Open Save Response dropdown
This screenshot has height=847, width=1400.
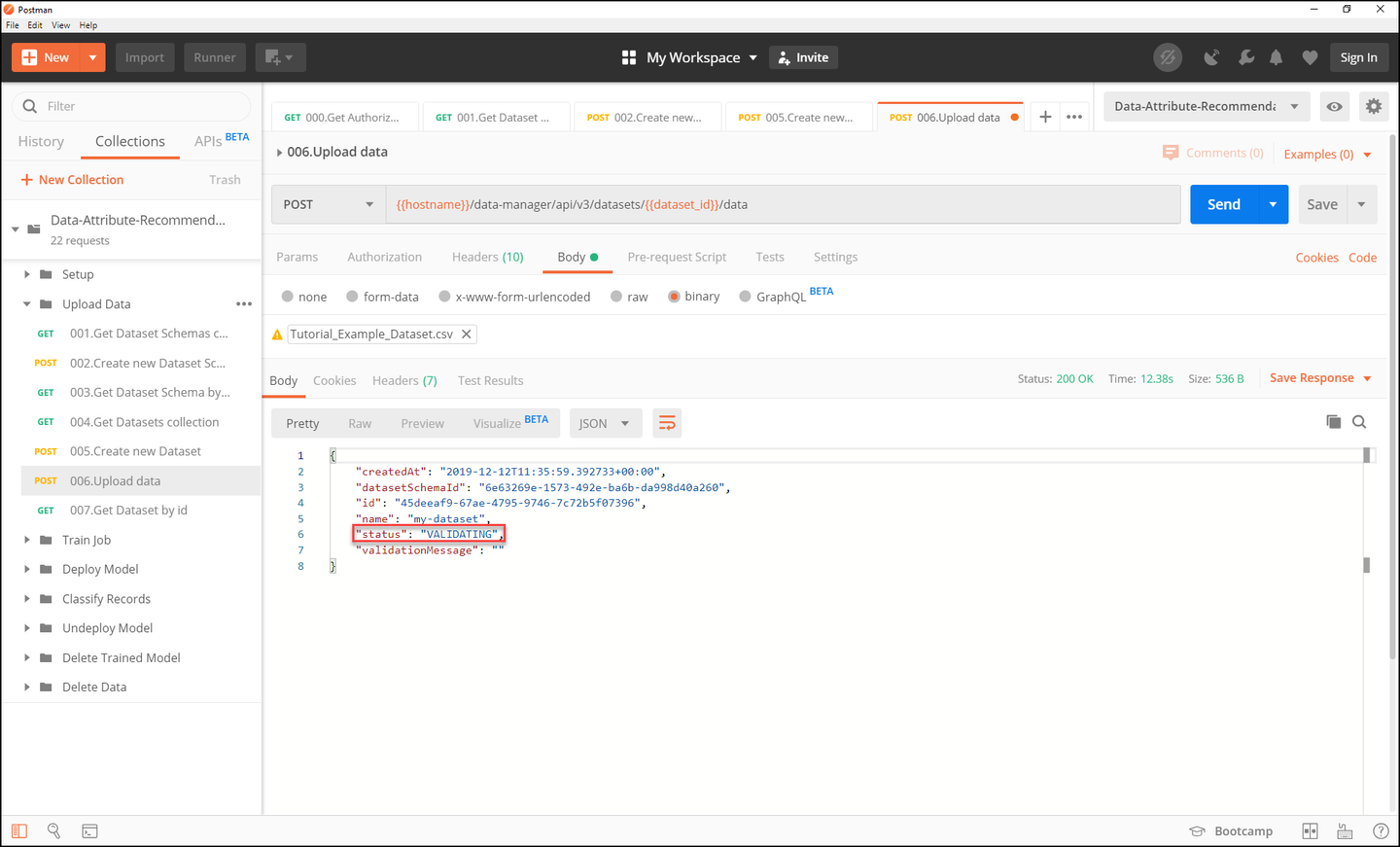coord(1320,377)
